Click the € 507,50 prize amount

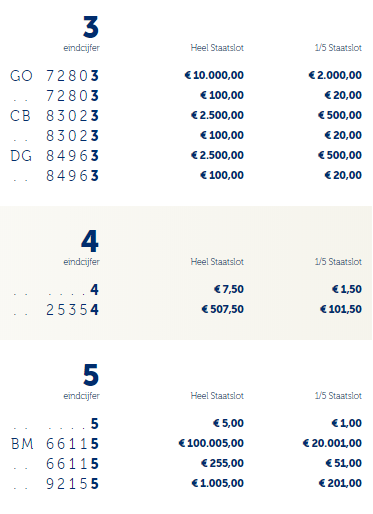(222, 309)
